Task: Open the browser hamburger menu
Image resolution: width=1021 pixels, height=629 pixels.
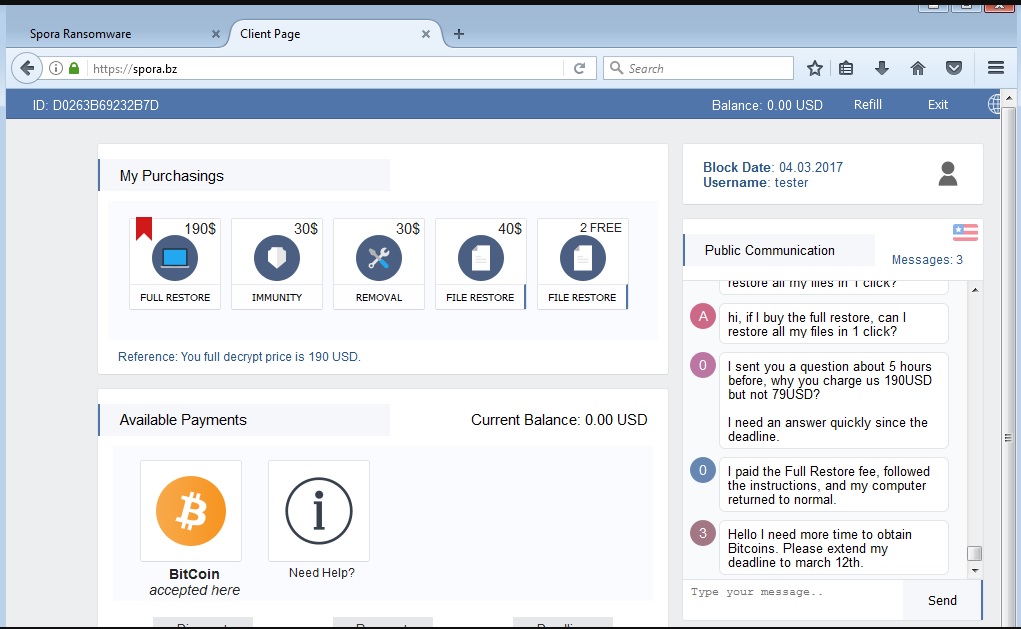Action: pos(996,68)
